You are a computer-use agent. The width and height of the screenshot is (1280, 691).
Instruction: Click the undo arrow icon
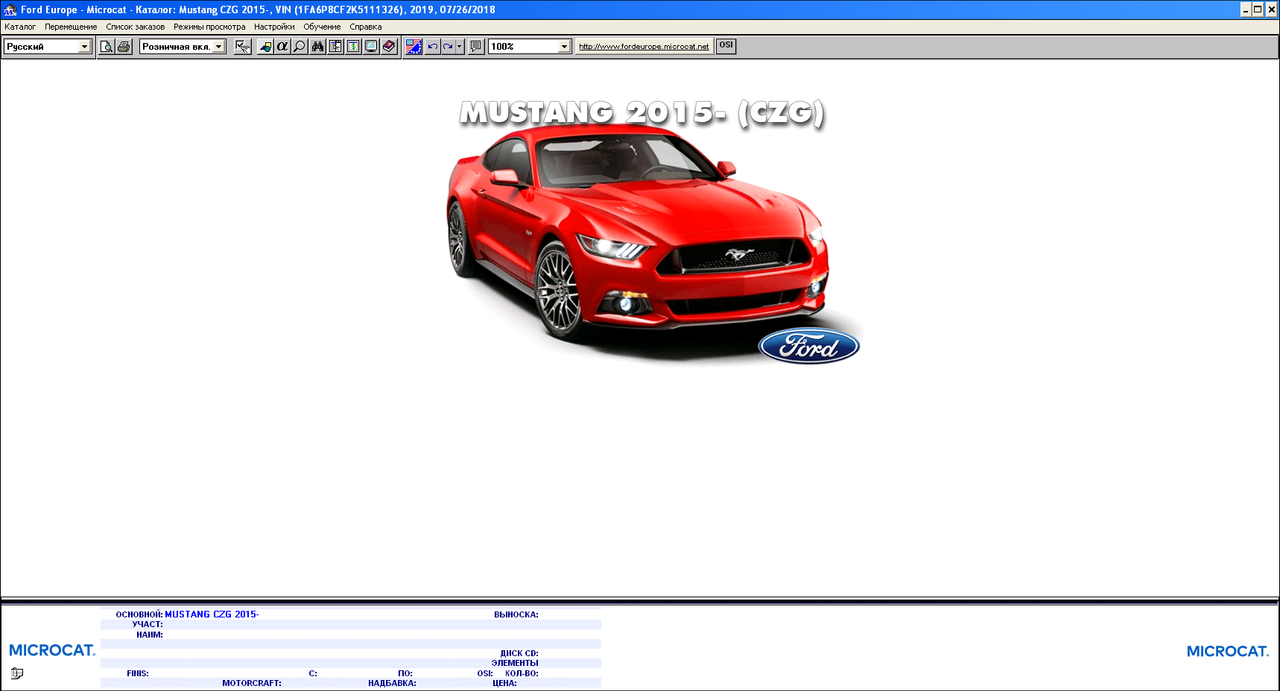pos(432,46)
